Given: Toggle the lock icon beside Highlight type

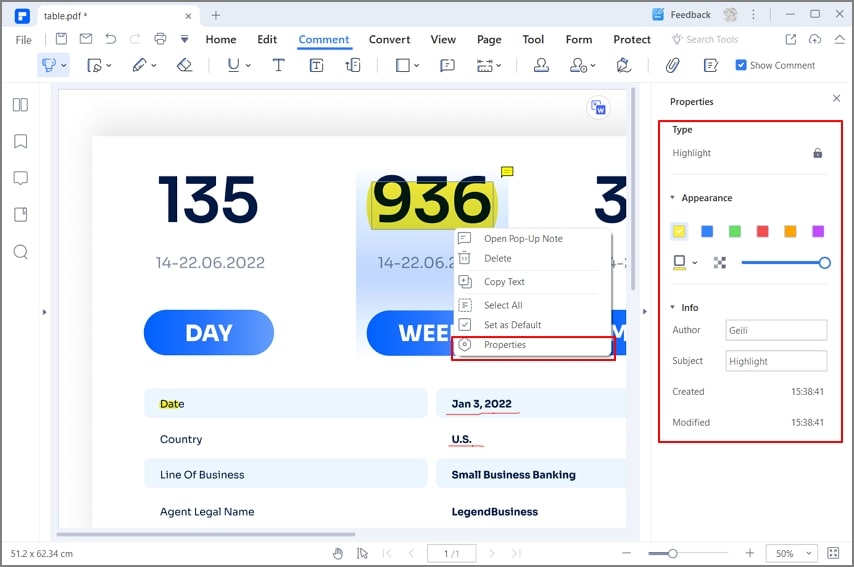Looking at the screenshot, I should pyautogui.click(x=818, y=153).
